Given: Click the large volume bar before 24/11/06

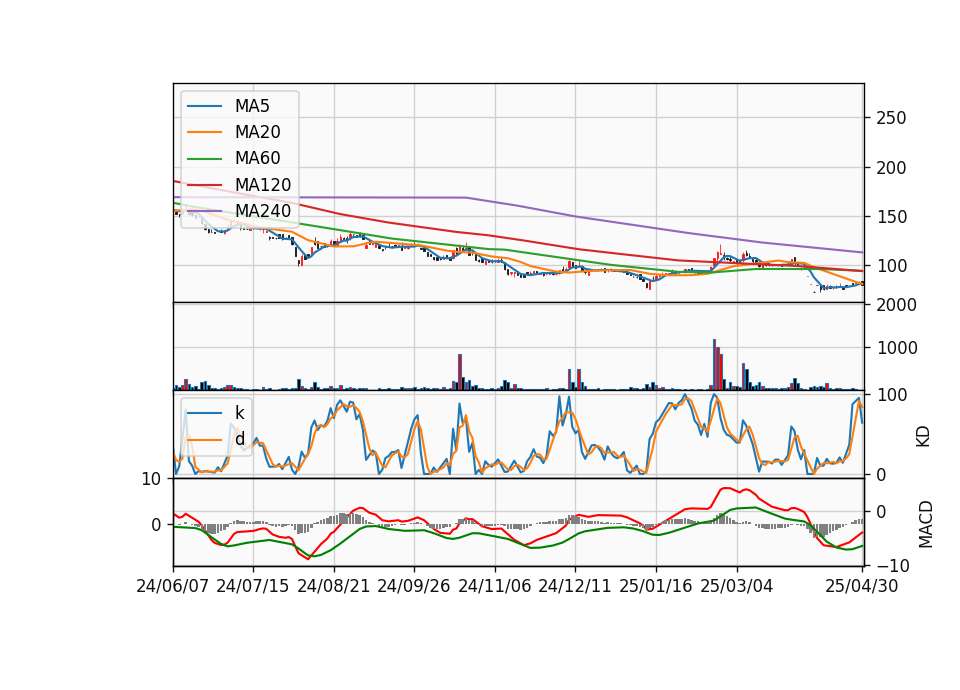Looking at the screenshot, I should pyautogui.click(x=460, y=372).
